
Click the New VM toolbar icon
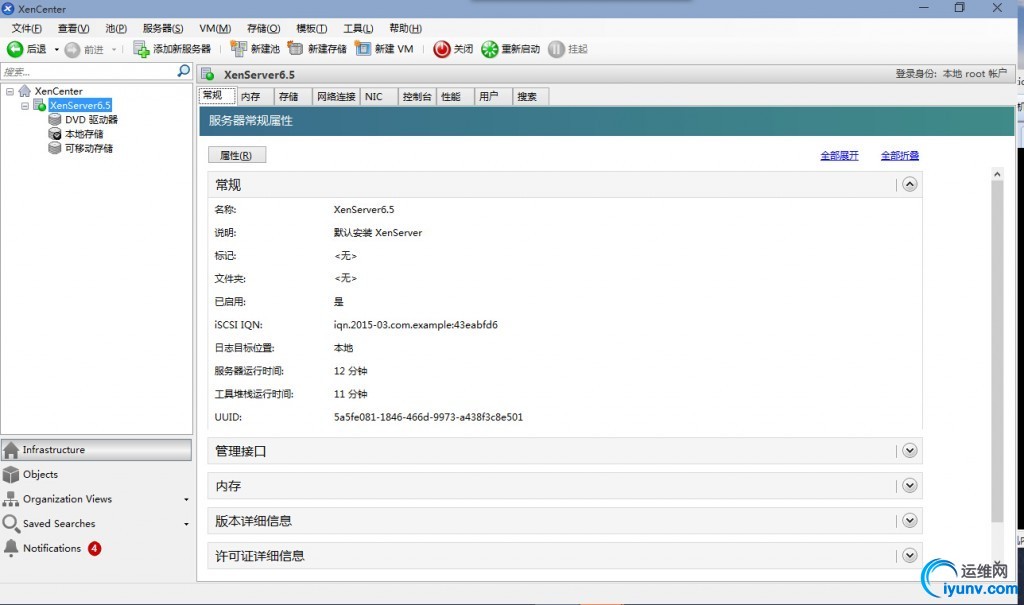point(362,49)
